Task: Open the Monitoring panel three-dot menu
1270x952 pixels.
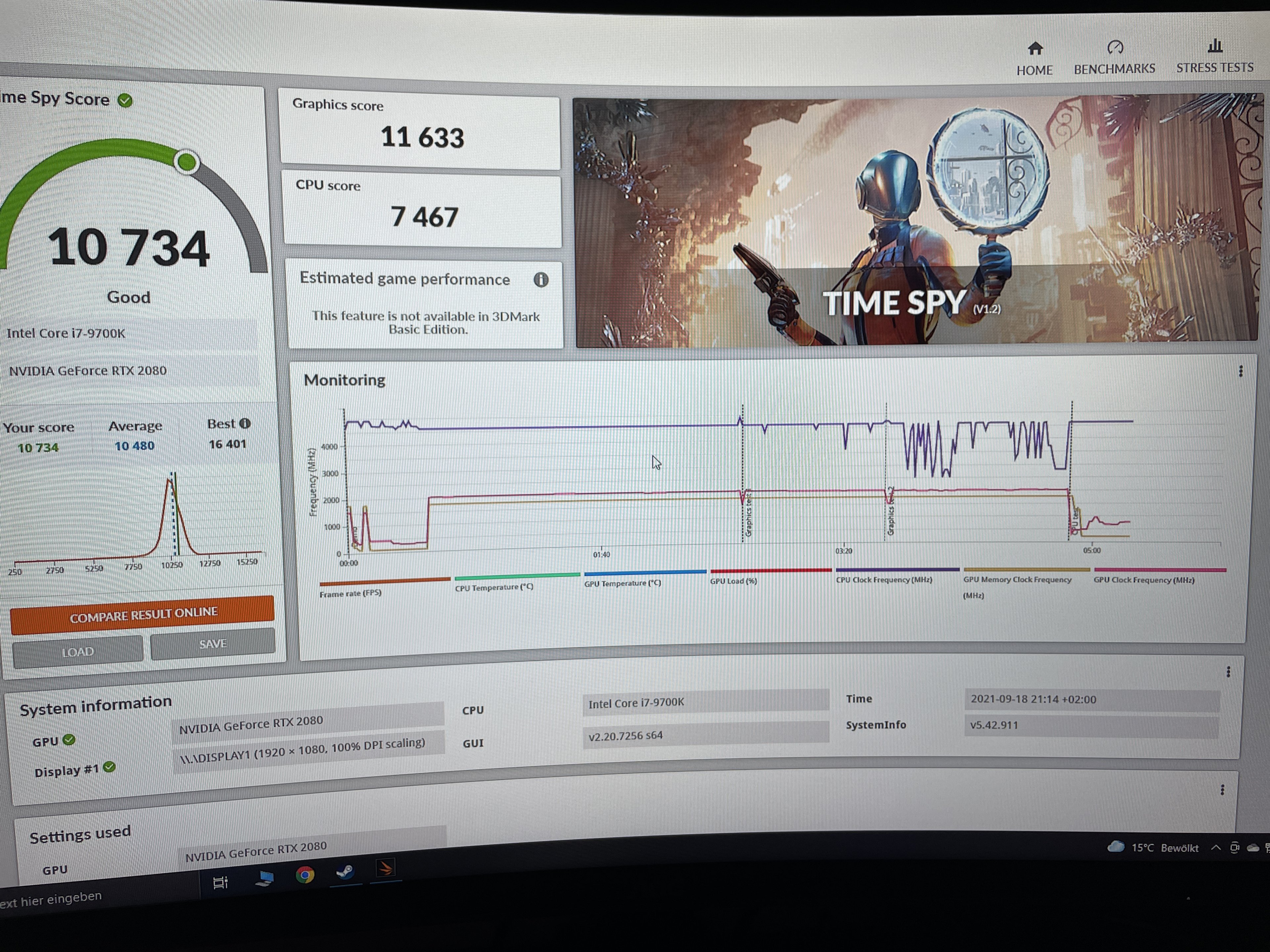Action: [x=1241, y=371]
